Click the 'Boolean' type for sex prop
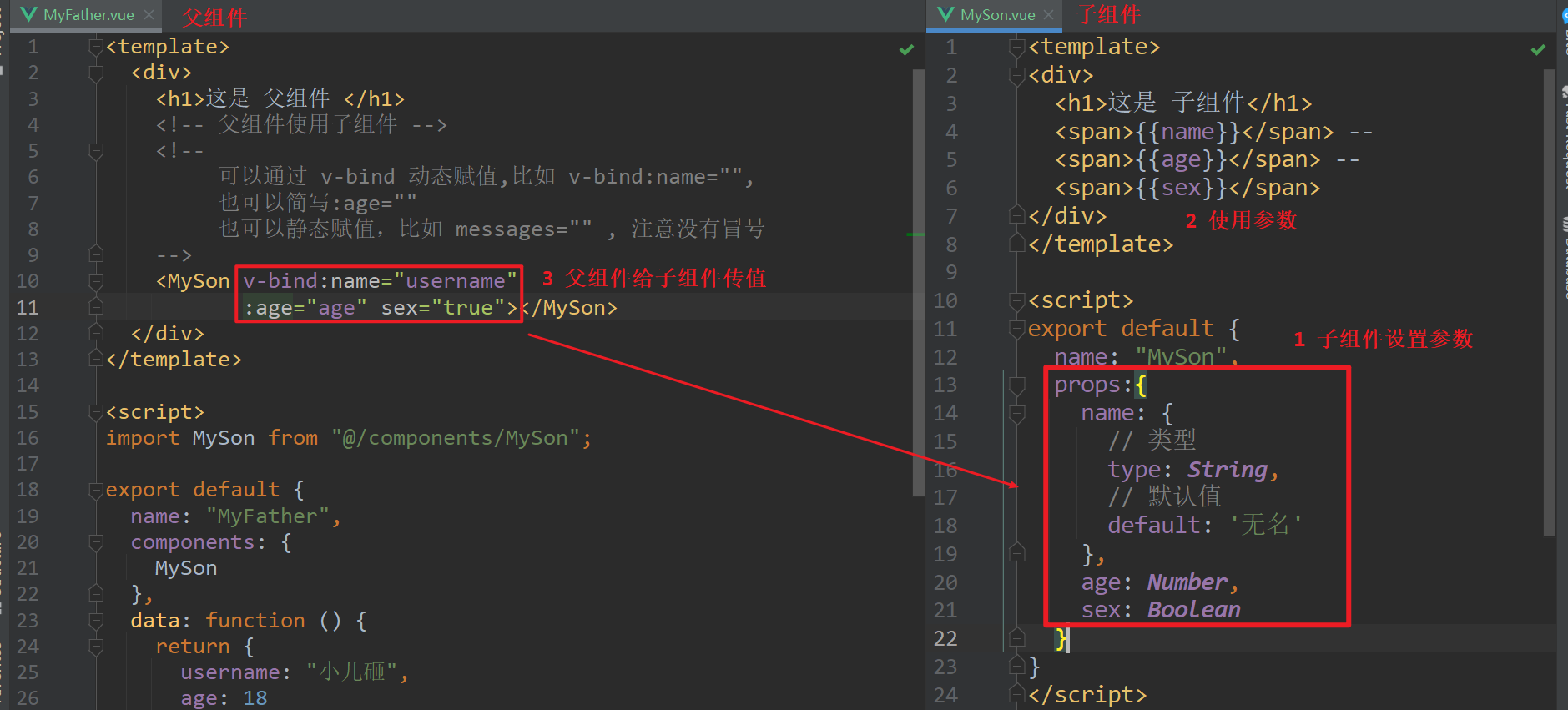The height and width of the screenshot is (710, 1568). click(x=1194, y=611)
